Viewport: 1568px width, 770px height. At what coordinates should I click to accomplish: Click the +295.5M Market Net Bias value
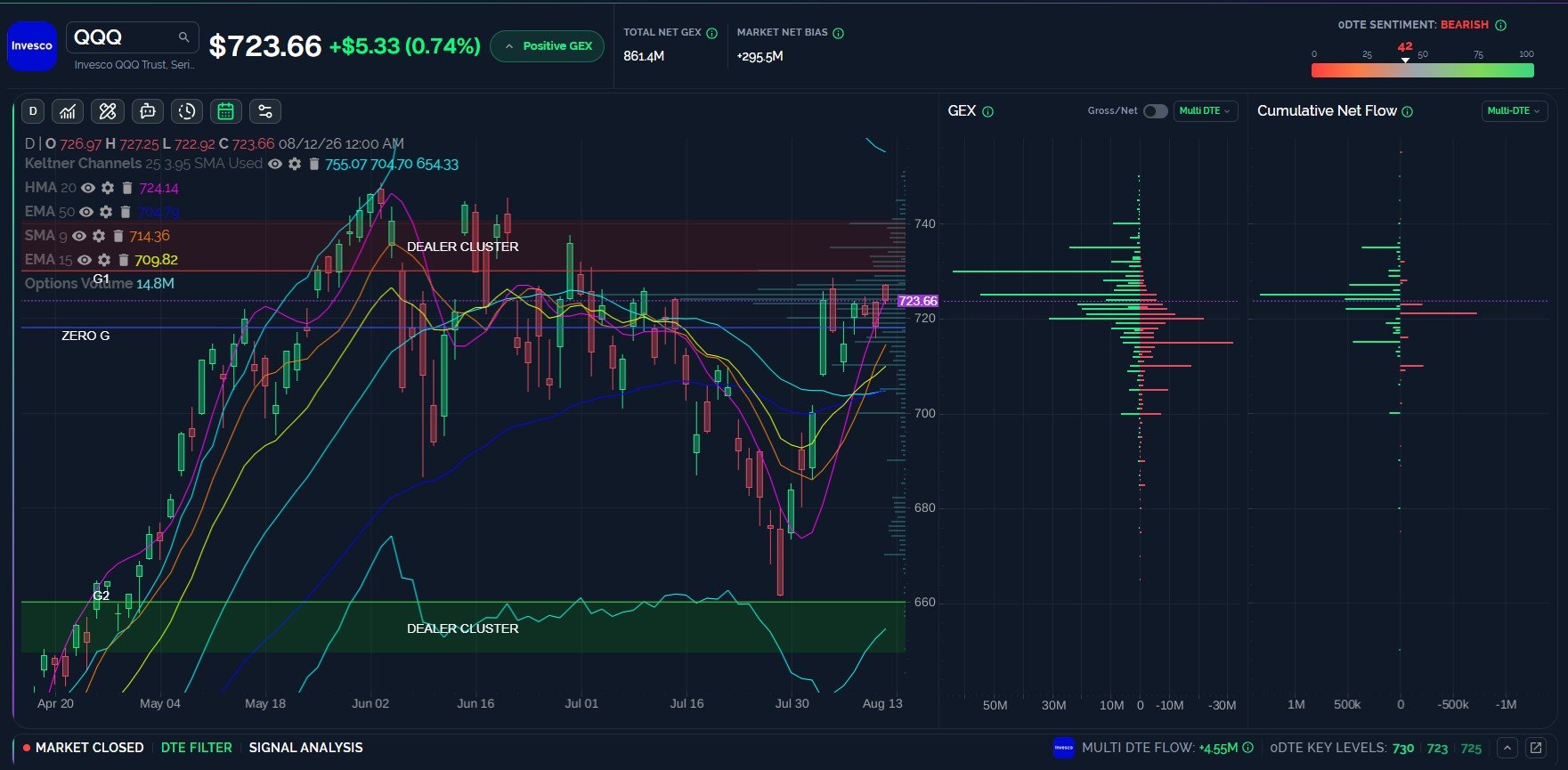tap(760, 56)
